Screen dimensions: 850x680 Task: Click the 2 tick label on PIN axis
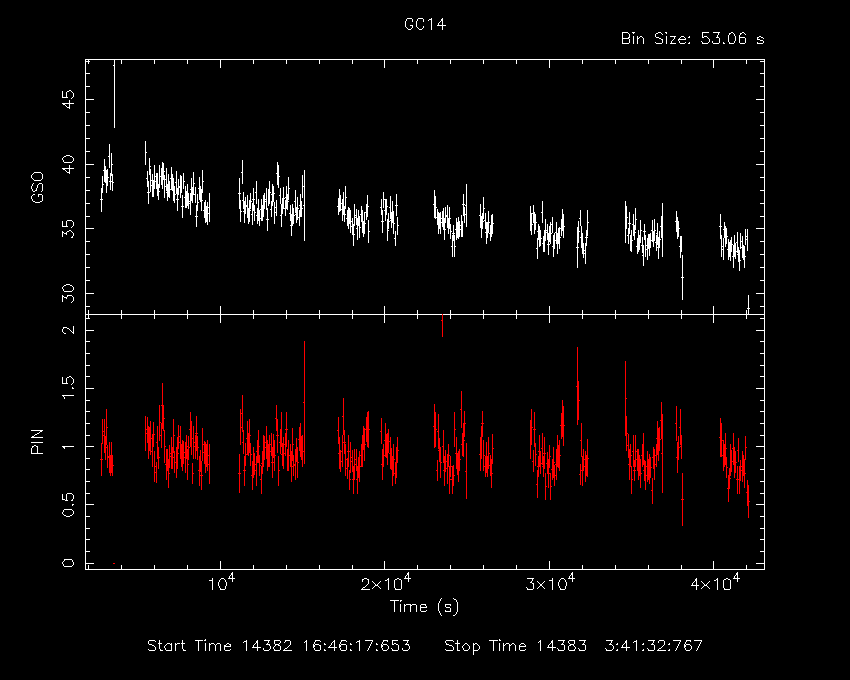click(x=69, y=330)
